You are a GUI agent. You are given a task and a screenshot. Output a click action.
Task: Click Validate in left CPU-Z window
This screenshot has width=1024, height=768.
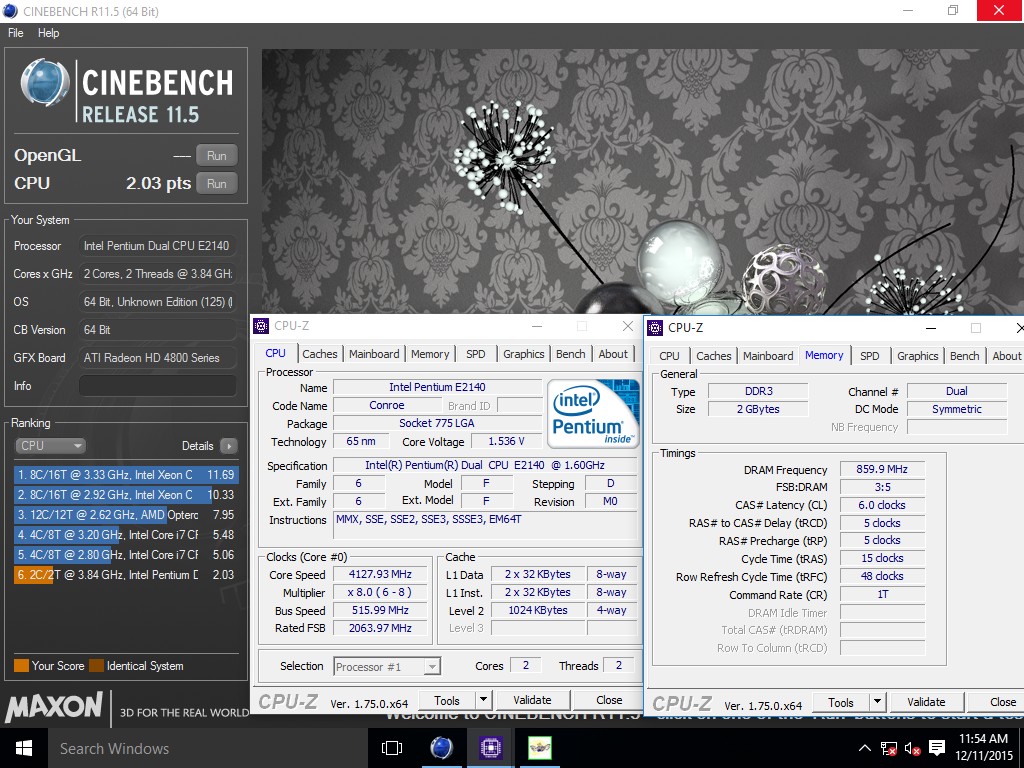[x=532, y=700]
